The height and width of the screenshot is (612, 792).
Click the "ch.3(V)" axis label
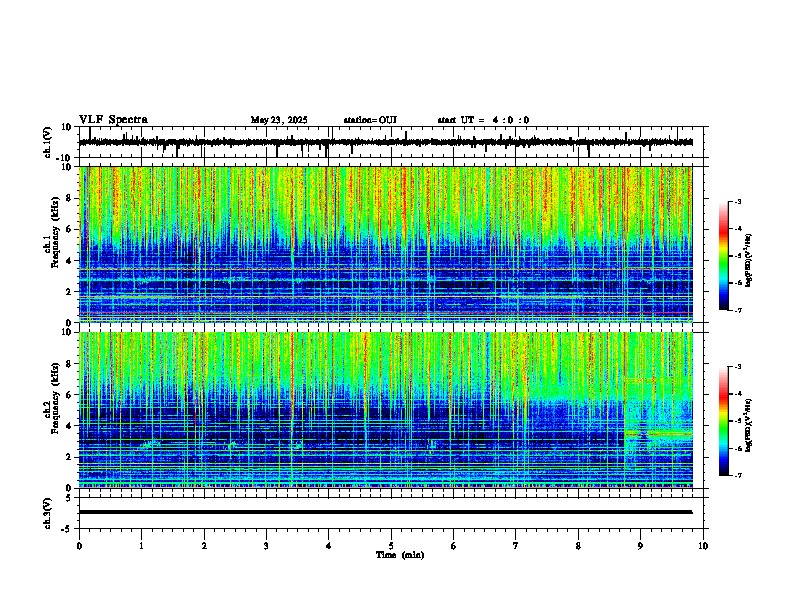(48, 513)
